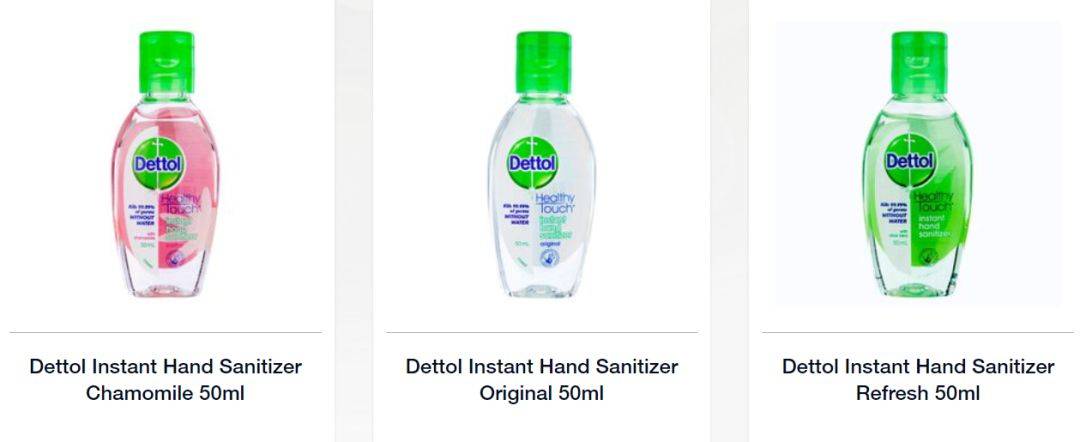Open the pink Chamomile sanitizer bottle image

(x=166, y=164)
